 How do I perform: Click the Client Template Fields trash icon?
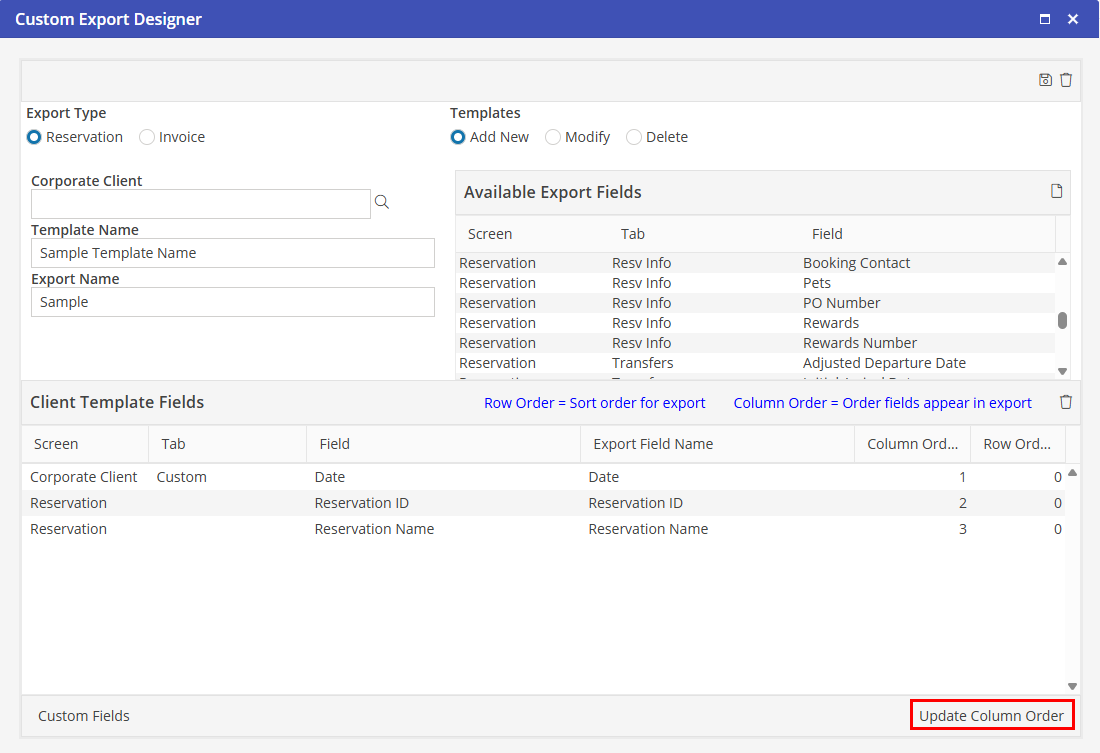pyautogui.click(x=1066, y=402)
